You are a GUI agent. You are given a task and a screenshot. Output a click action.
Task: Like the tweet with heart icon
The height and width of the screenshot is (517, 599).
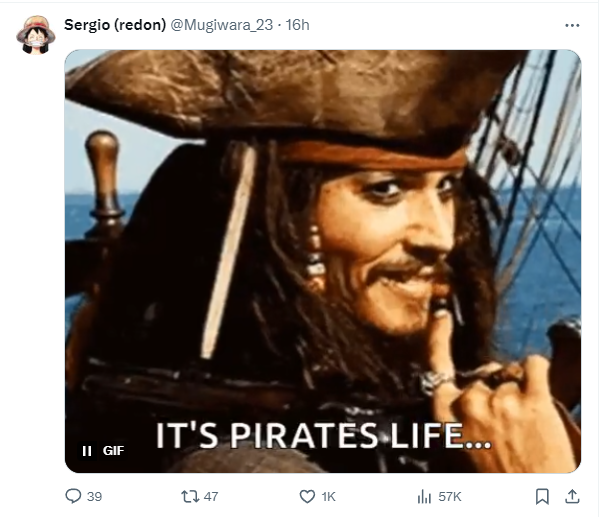[x=307, y=496]
